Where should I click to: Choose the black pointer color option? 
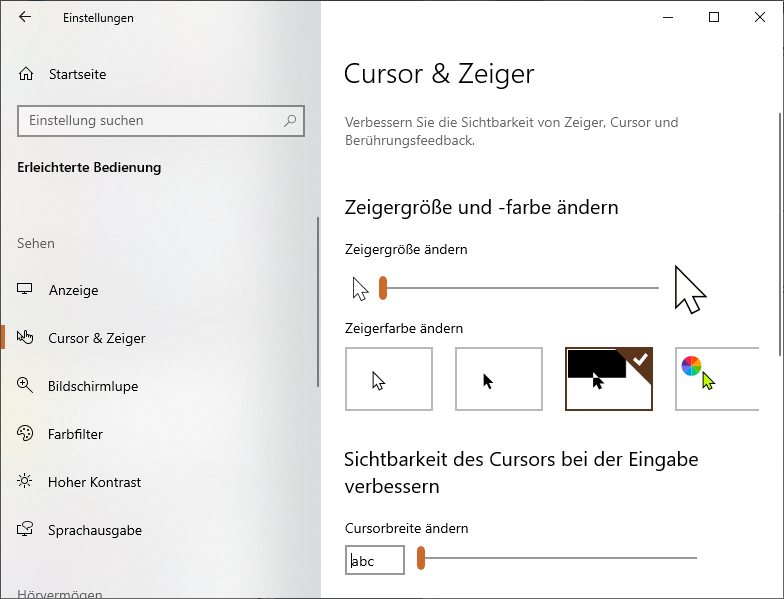point(498,379)
